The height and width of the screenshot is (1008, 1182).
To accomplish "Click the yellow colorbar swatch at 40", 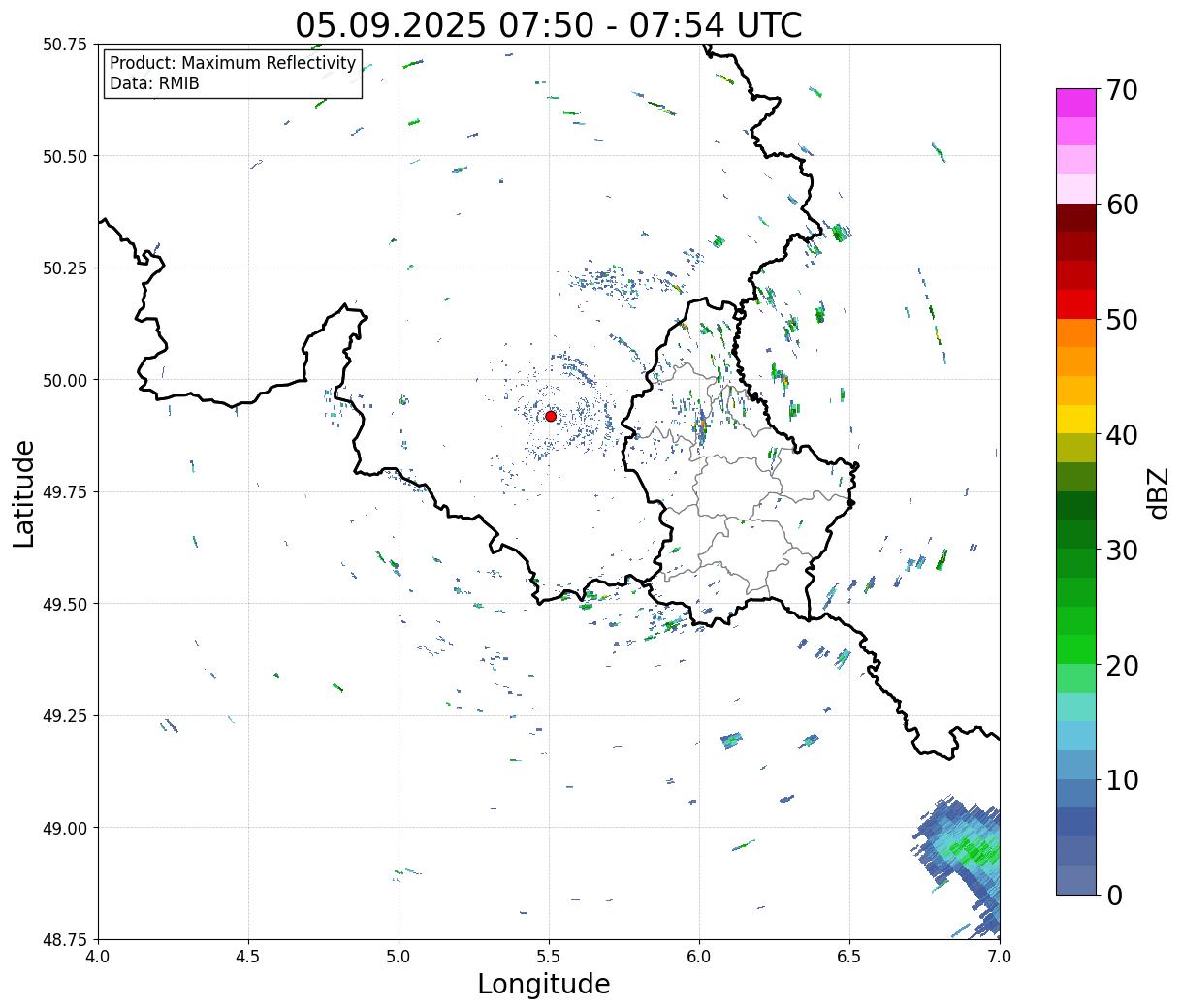I will 1076,419.
